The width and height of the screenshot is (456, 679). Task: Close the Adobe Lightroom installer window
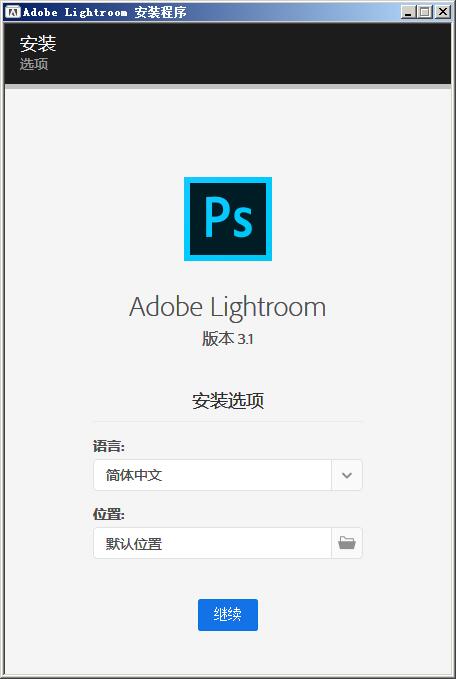[x=442, y=12]
